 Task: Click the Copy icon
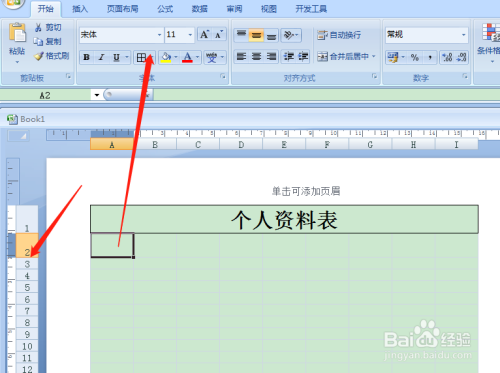click(x=38, y=41)
